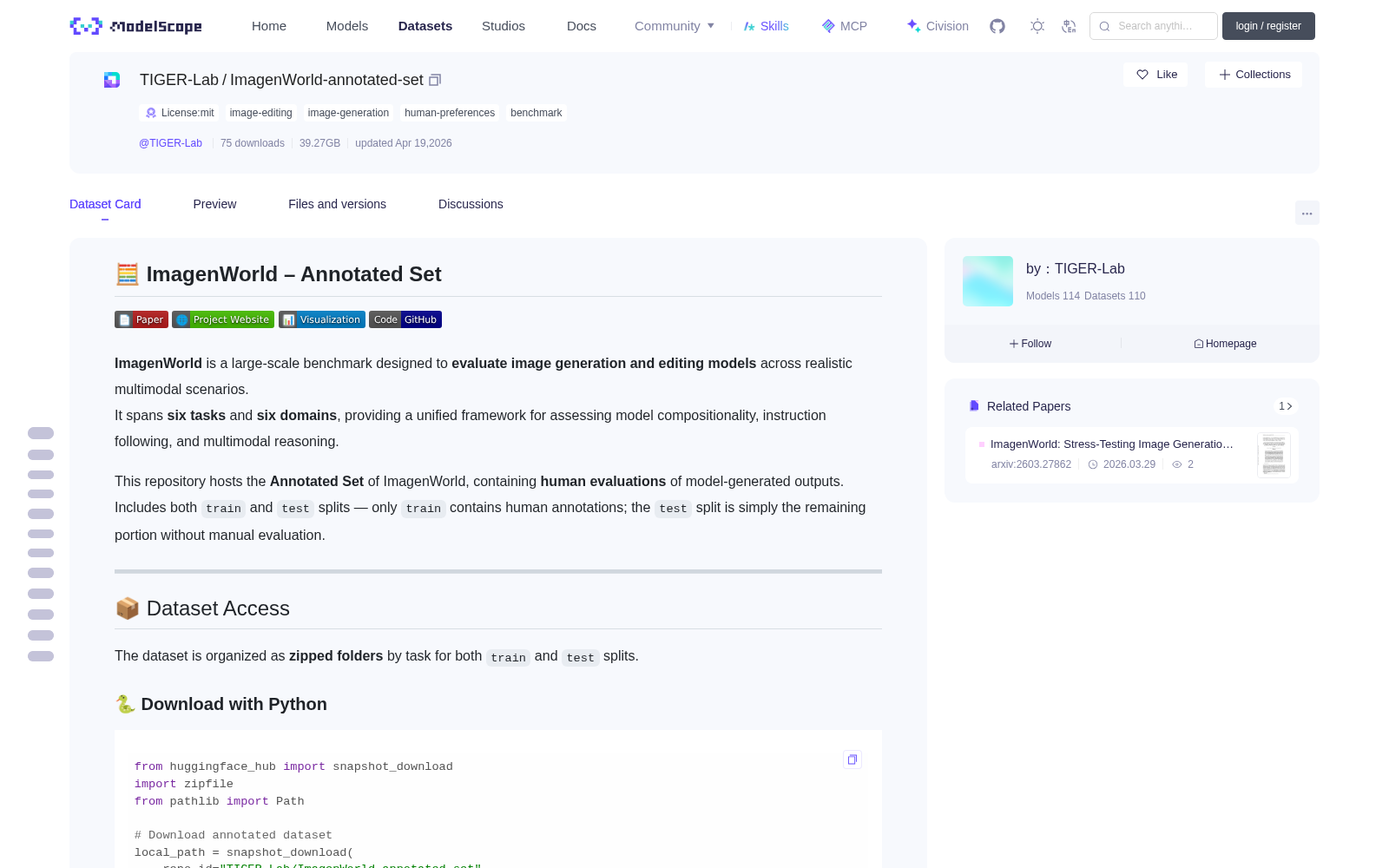Click the License:mit tag

point(180,113)
